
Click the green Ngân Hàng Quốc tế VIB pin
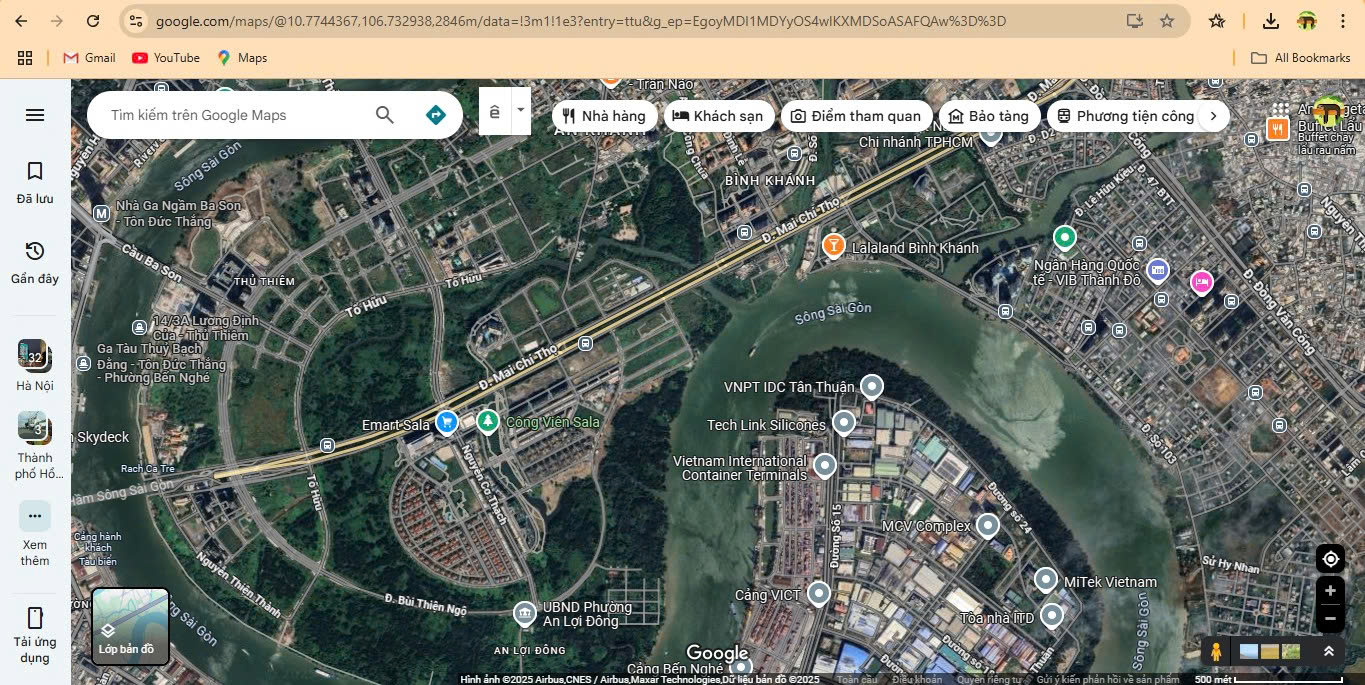(x=1065, y=238)
